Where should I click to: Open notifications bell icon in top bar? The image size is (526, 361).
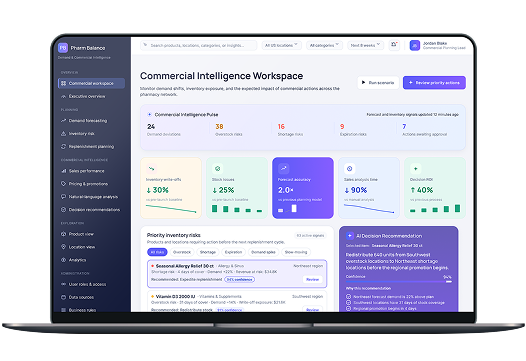coord(394,45)
